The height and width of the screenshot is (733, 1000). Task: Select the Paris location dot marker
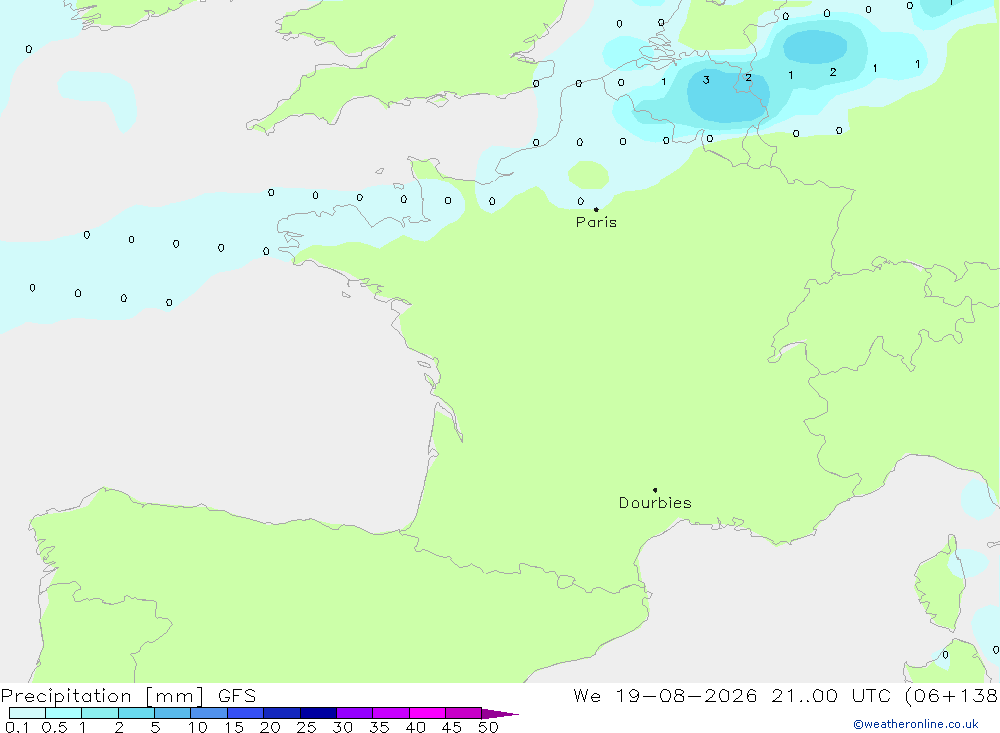pyautogui.click(x=596, y=209)
